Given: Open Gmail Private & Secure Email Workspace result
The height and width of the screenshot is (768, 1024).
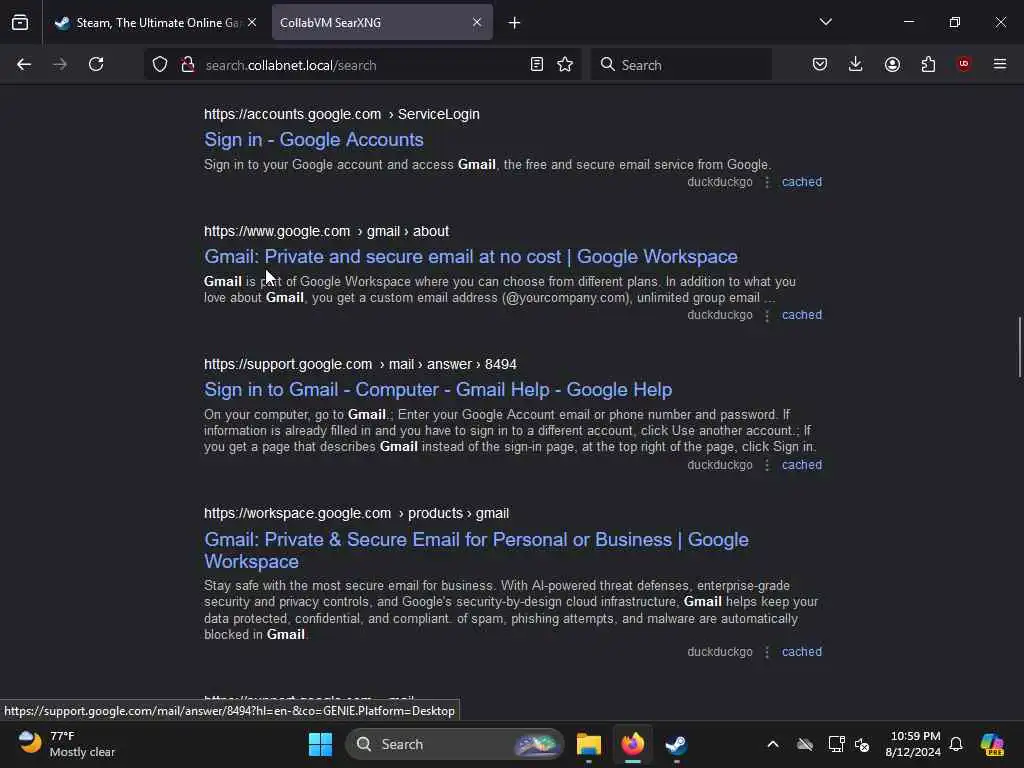Looking at the screenshot, I should click(x=476, y=551).
